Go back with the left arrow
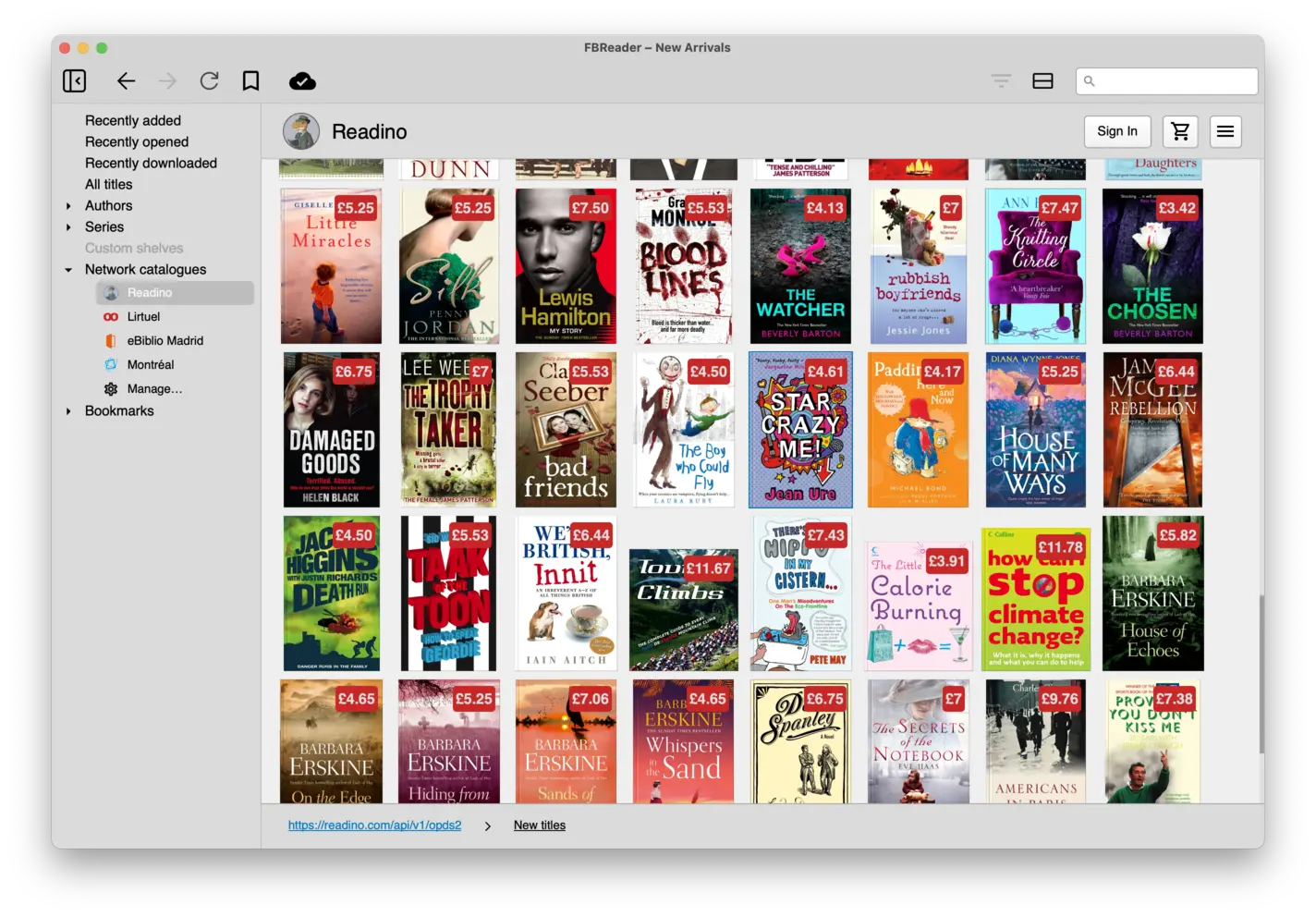Image resolution: width=1316 pixels, height=917 pixels. pos(127,81)
